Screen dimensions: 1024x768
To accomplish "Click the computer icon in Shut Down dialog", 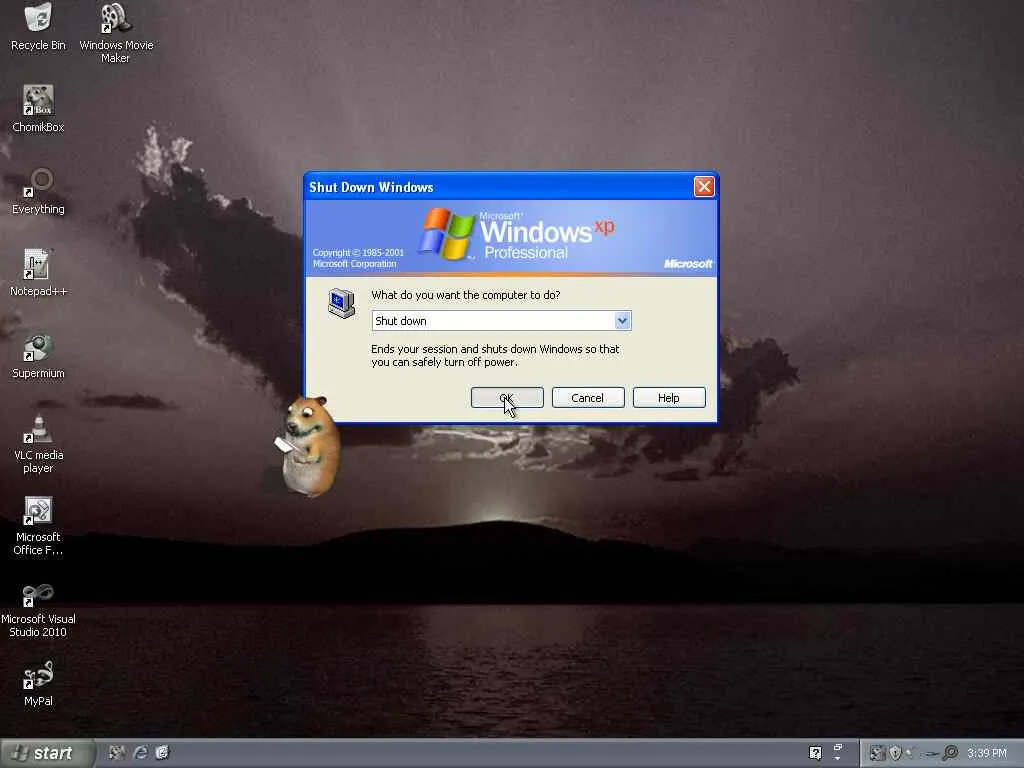I will [x=342, y=303].
